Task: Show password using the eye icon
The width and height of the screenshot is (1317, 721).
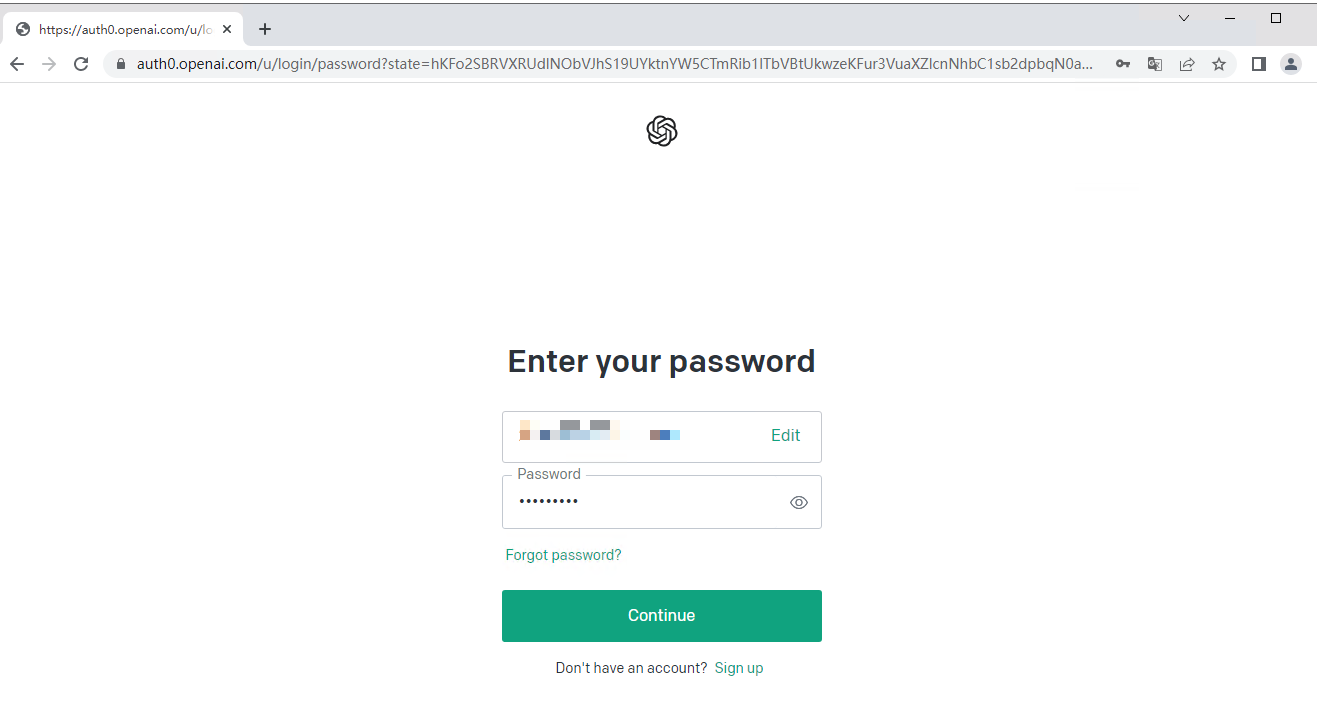Action: pos(799,503)
